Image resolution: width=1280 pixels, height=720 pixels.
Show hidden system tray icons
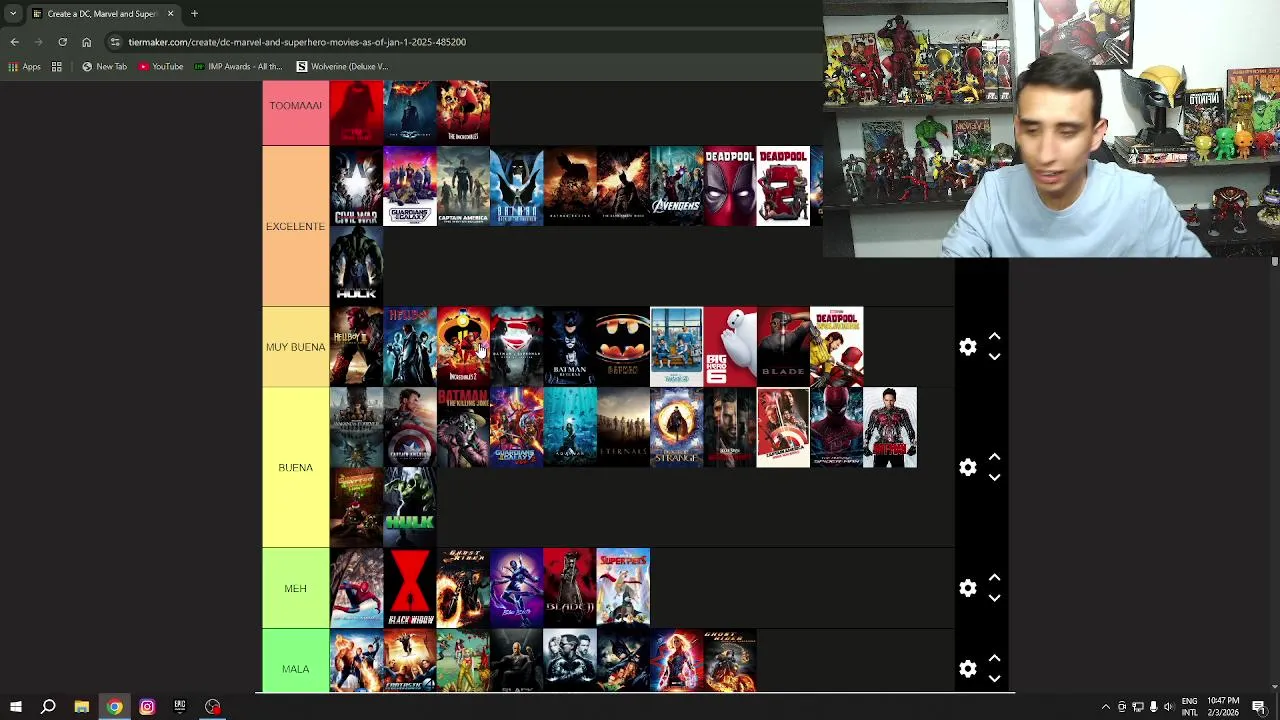click(1105, 707)
